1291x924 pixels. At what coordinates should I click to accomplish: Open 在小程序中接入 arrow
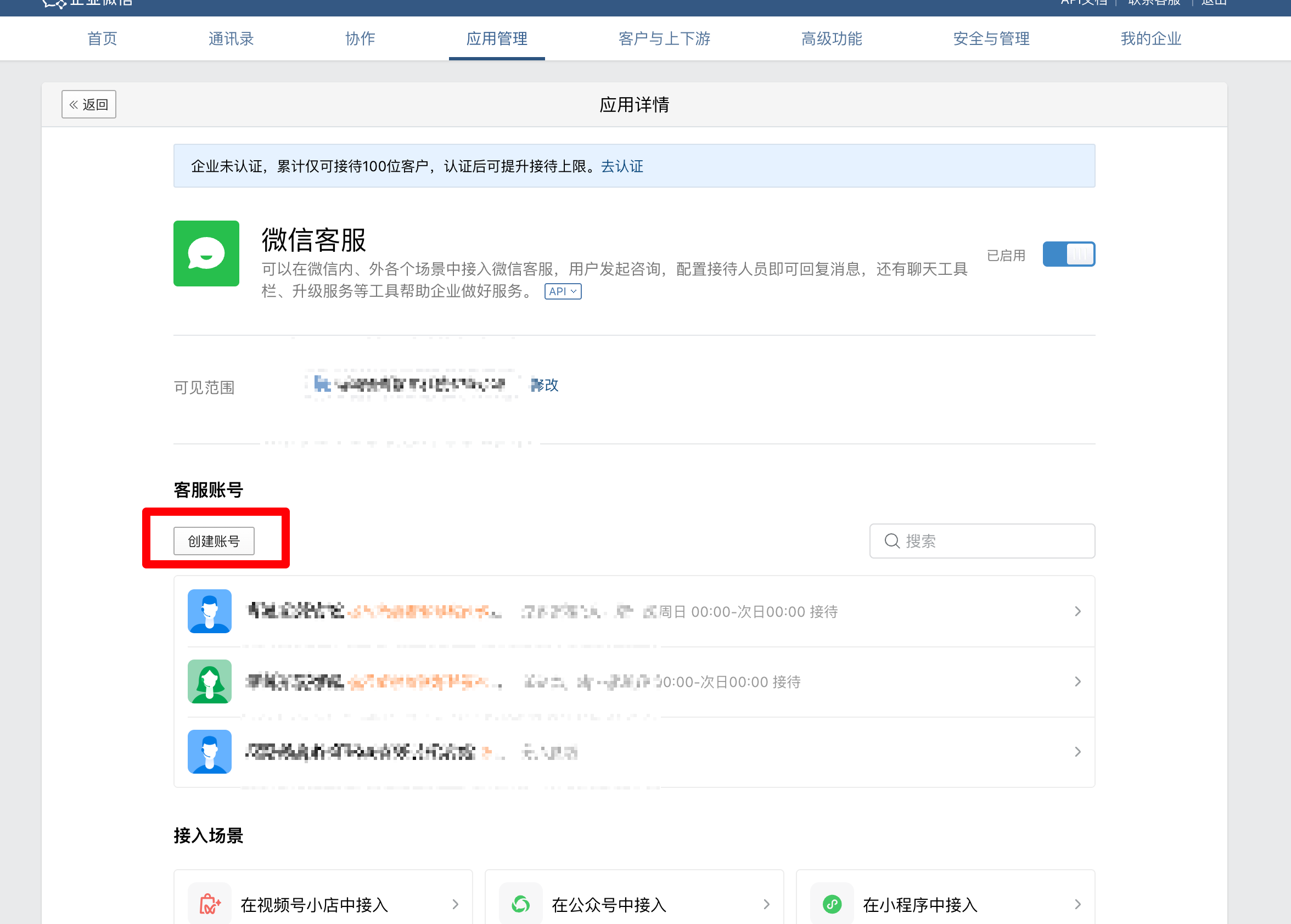pos(1077,904)
